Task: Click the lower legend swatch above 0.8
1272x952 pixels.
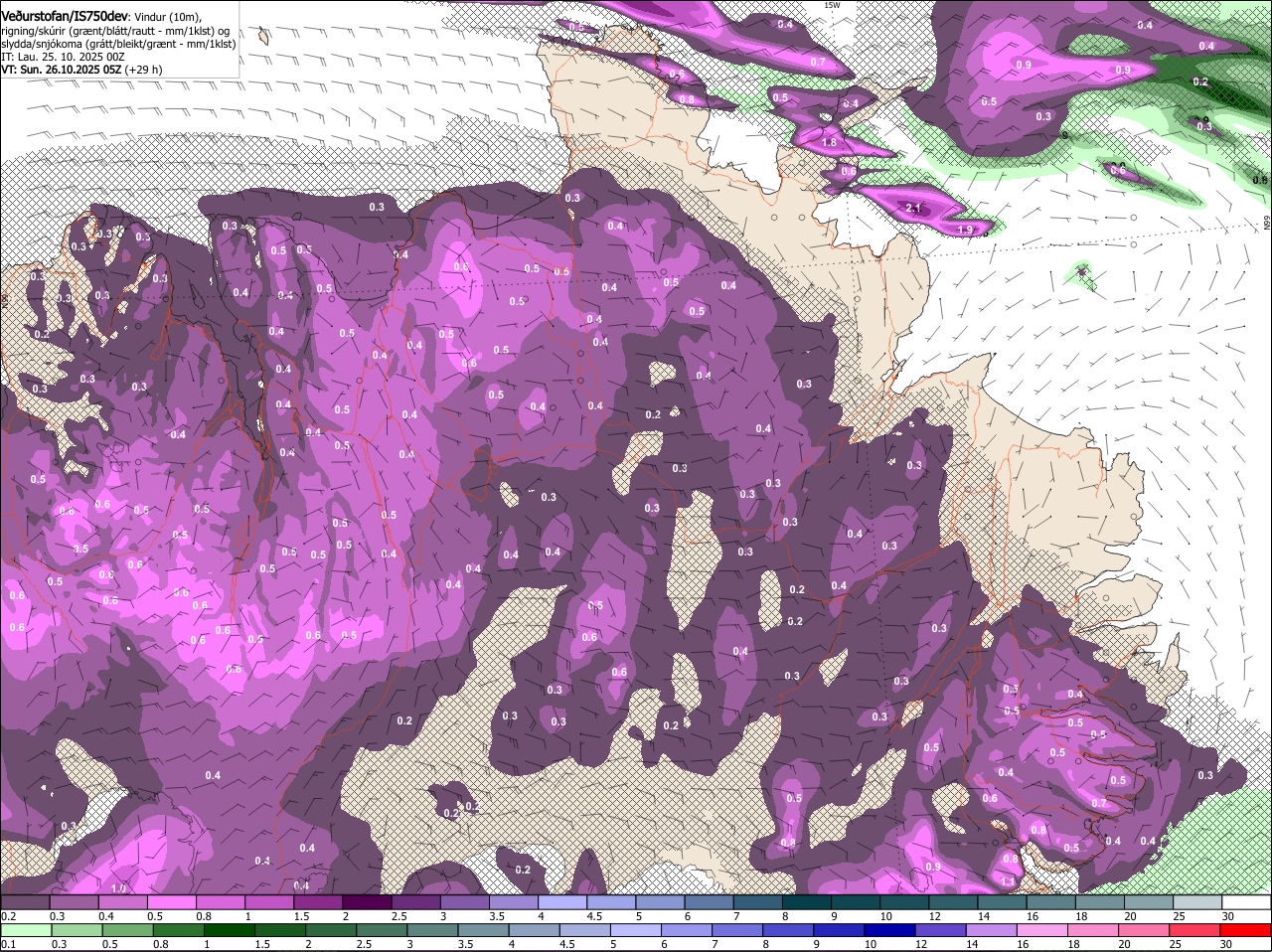Action: (179, 930)
